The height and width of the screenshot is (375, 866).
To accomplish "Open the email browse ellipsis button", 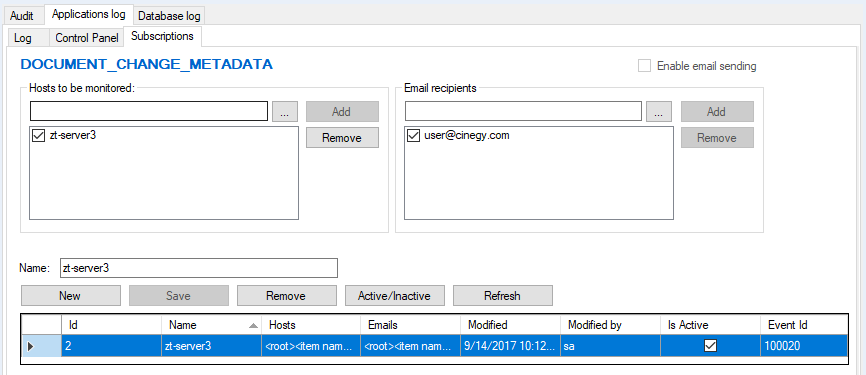I will [659, 111].
